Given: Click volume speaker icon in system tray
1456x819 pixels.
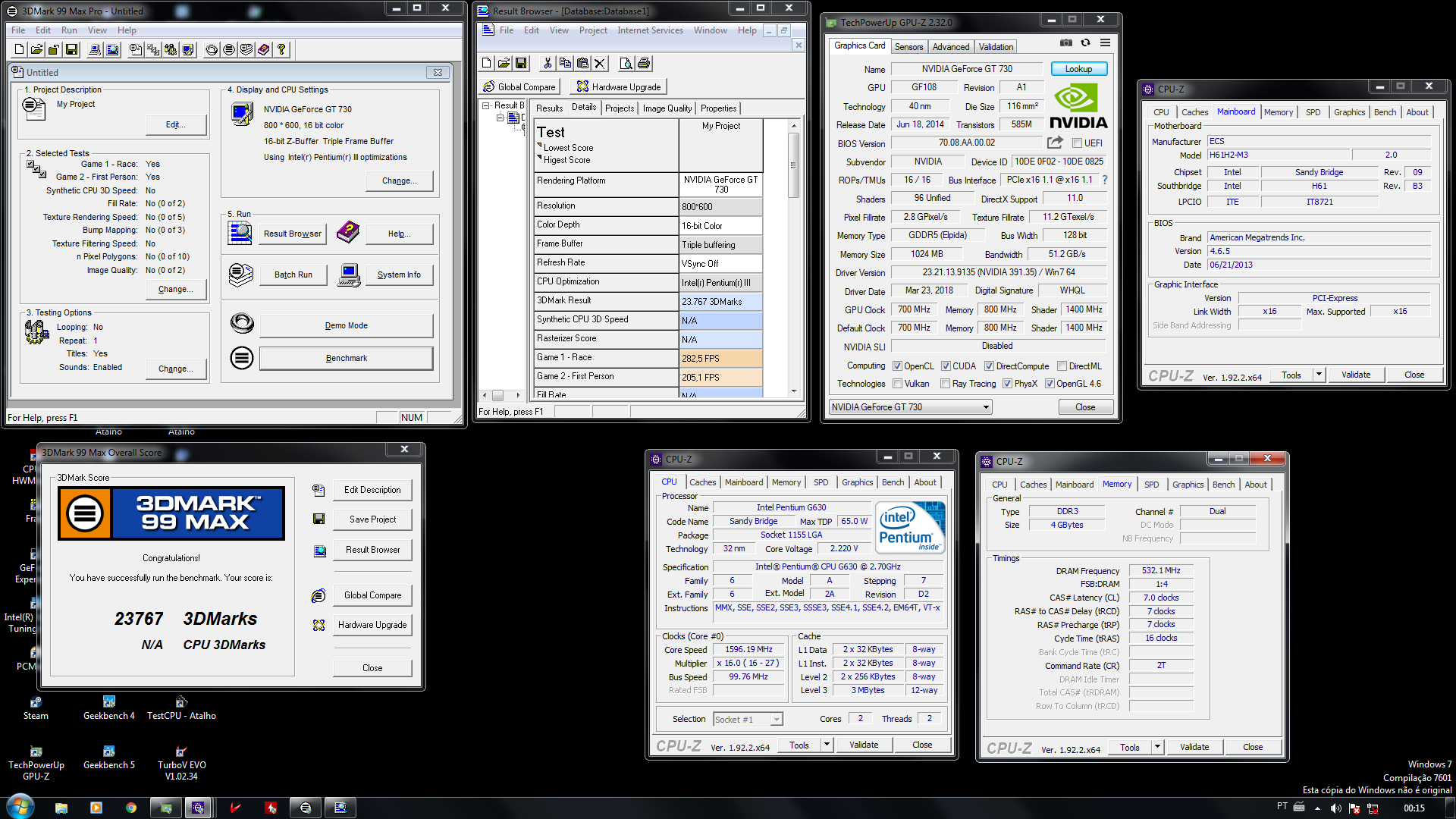Looking at the screenshot, I should (x=1336, y=808).
